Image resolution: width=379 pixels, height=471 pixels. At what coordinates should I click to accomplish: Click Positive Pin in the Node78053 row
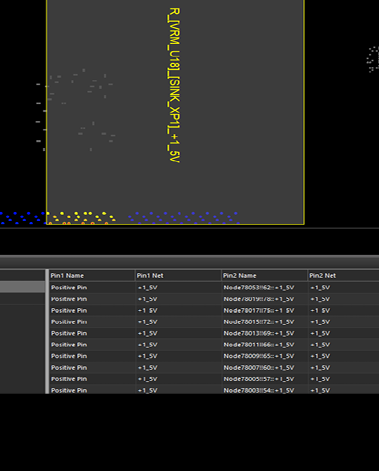pos(69,287)
